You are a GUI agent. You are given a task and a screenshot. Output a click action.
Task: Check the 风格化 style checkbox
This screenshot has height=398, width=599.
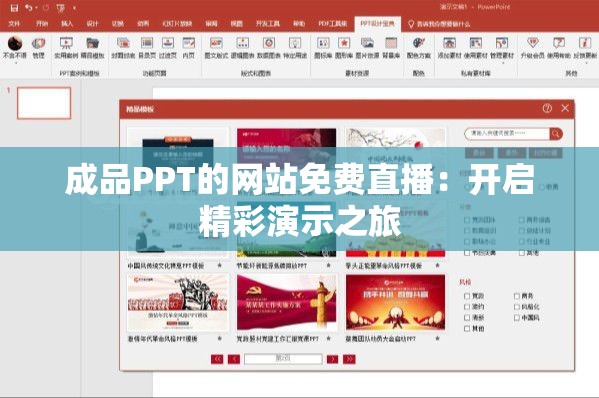(x=517, y=307)
